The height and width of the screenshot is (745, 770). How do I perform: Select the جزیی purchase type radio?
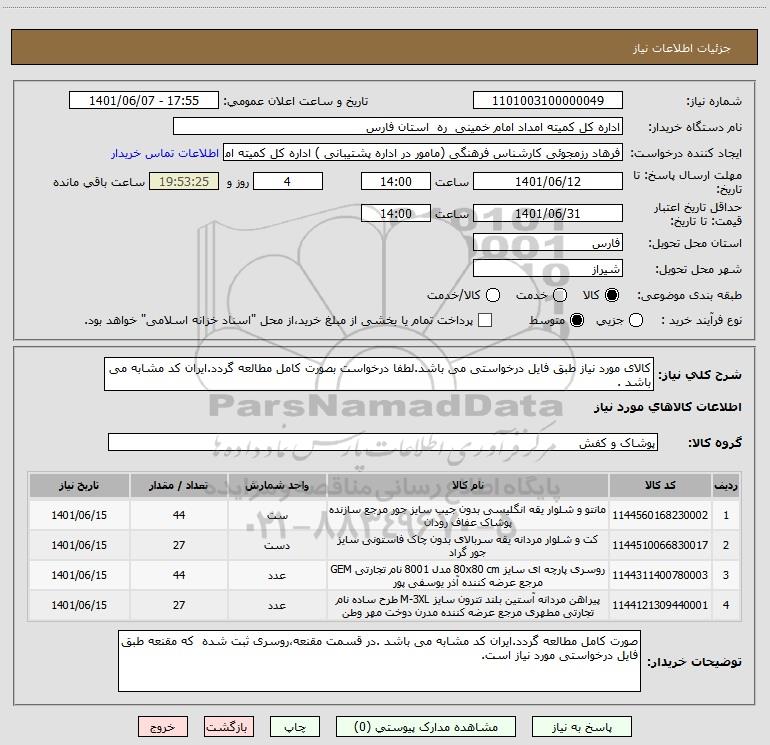click(636, 320)
